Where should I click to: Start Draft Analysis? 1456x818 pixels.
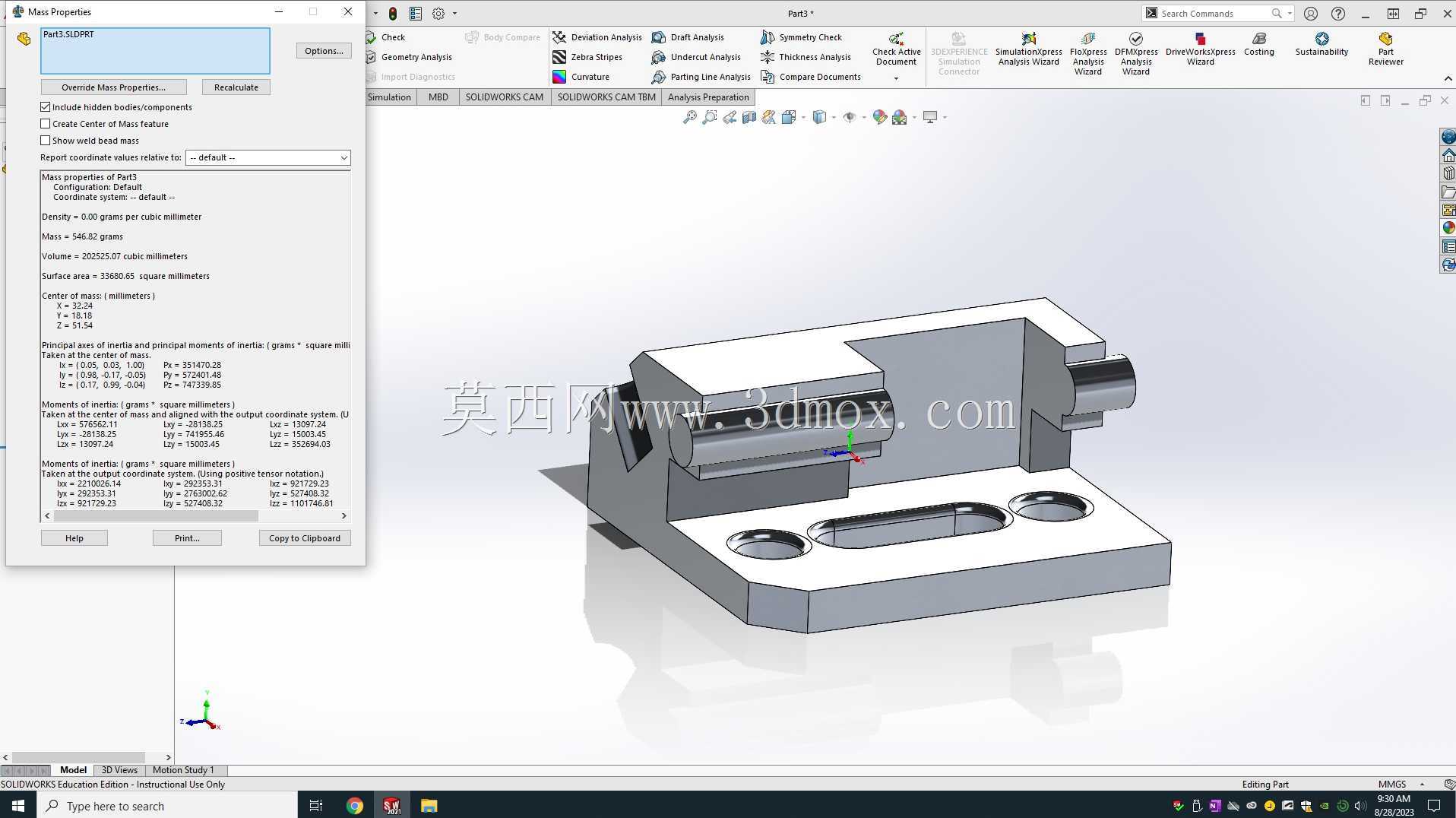(688, 37)
